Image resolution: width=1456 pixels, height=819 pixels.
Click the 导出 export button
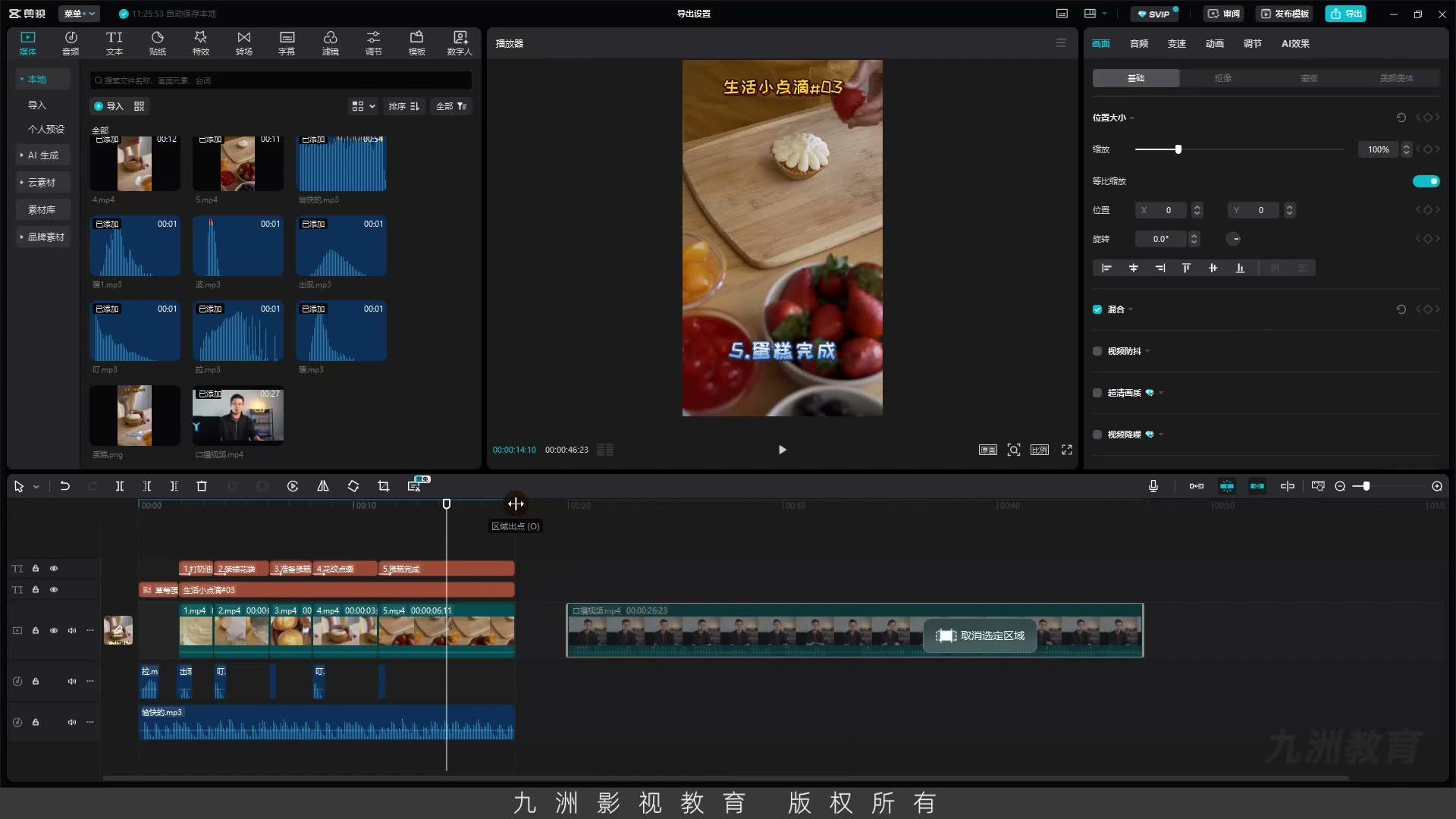1346,14
